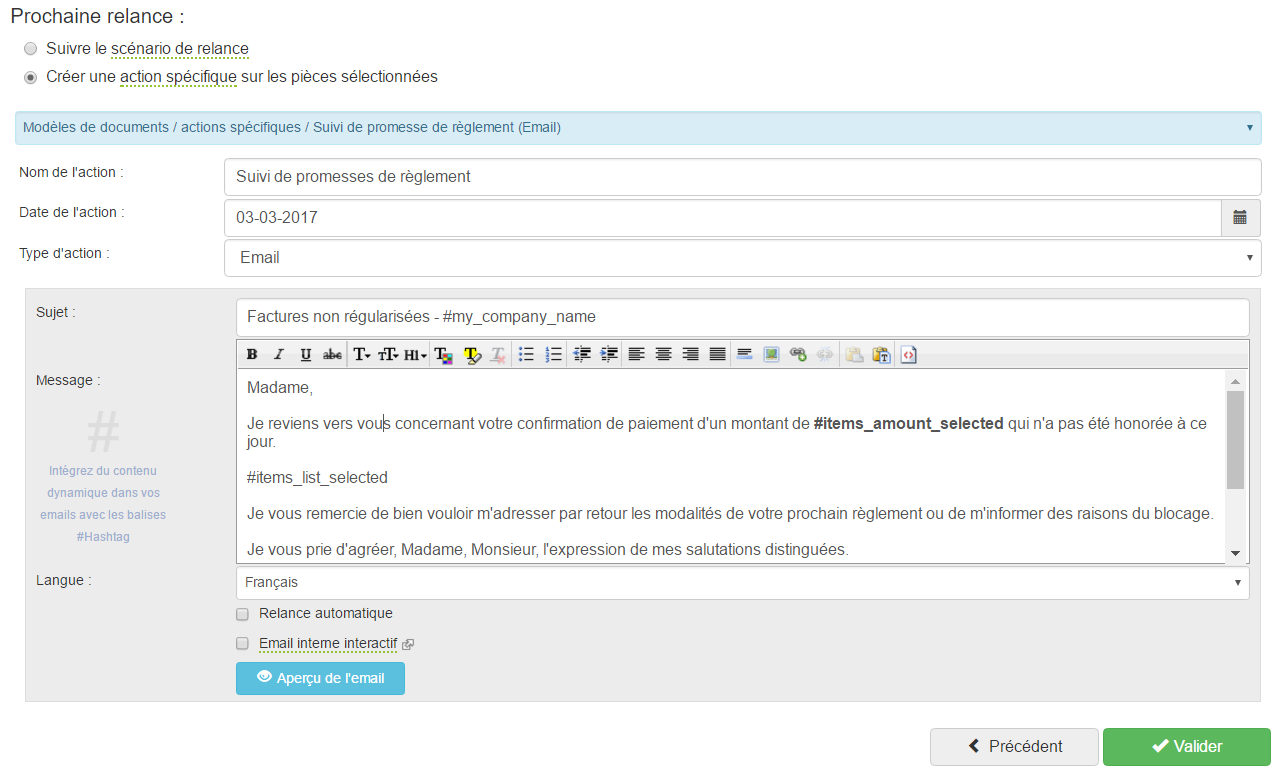Open the font family menu
Image resolution: width=1280 pixels, height=774 pixels.
(361, 354)
